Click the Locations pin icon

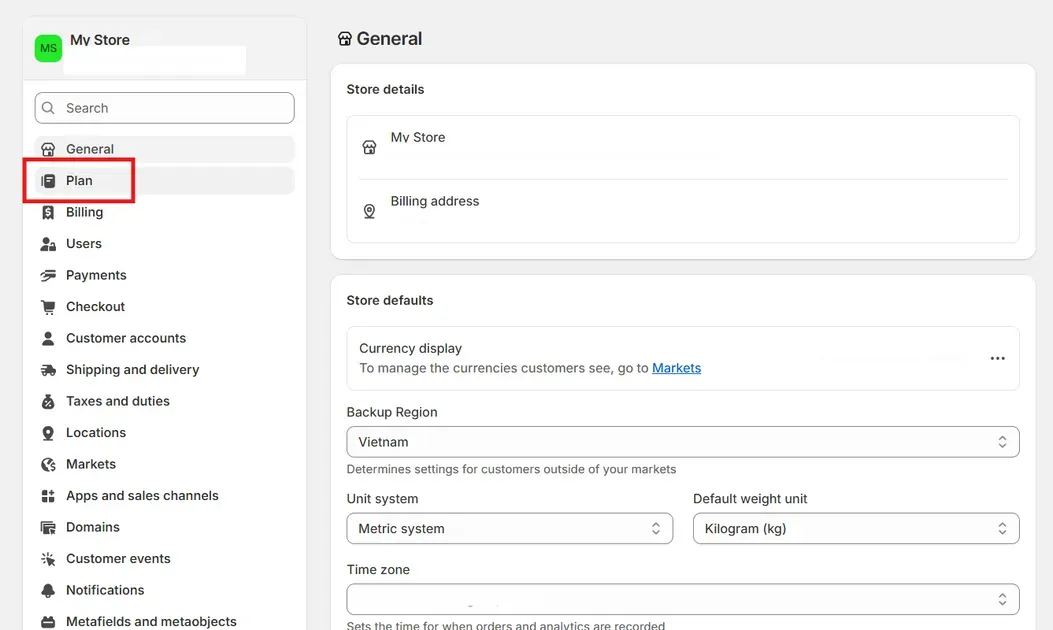pos(48,433)
